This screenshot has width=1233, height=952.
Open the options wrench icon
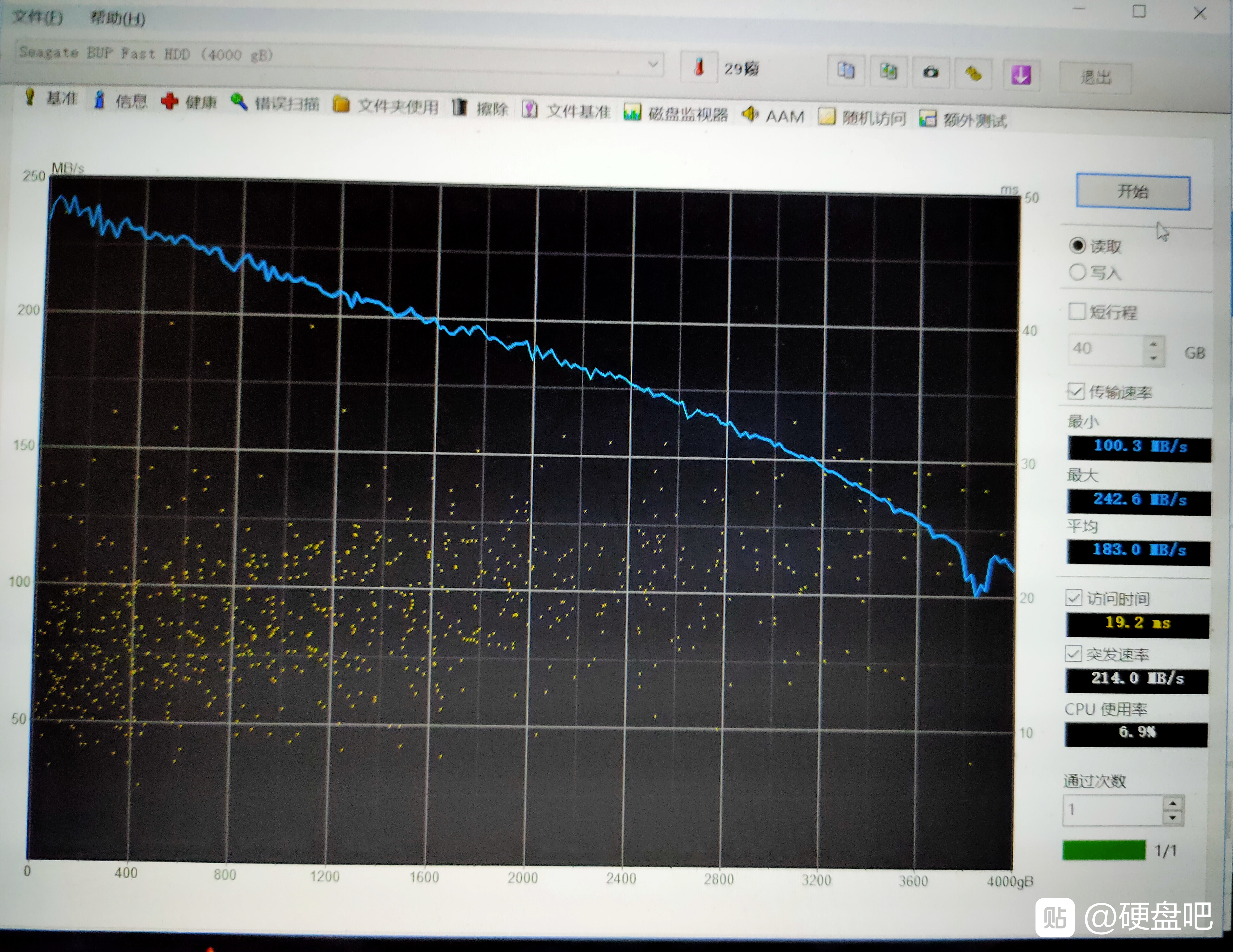(x=973, y=73)
